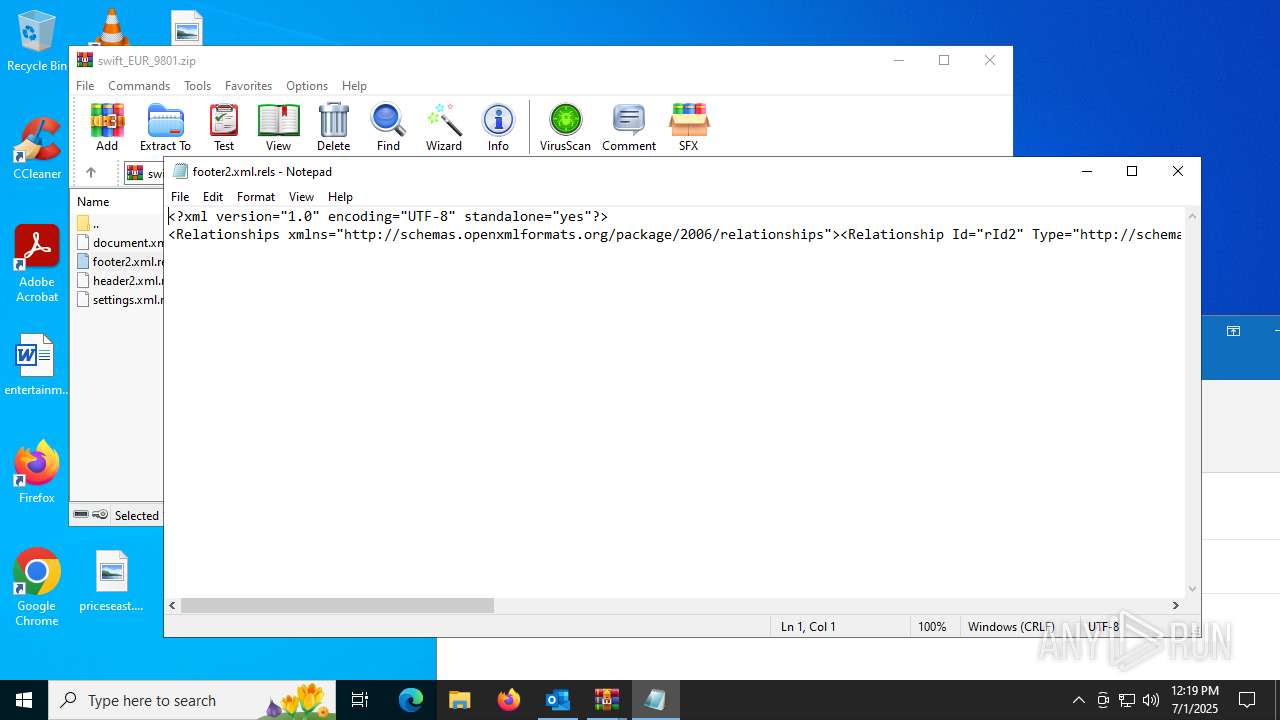
Task: Select document.xml file in WinRAR list
Action: [119, 242]
